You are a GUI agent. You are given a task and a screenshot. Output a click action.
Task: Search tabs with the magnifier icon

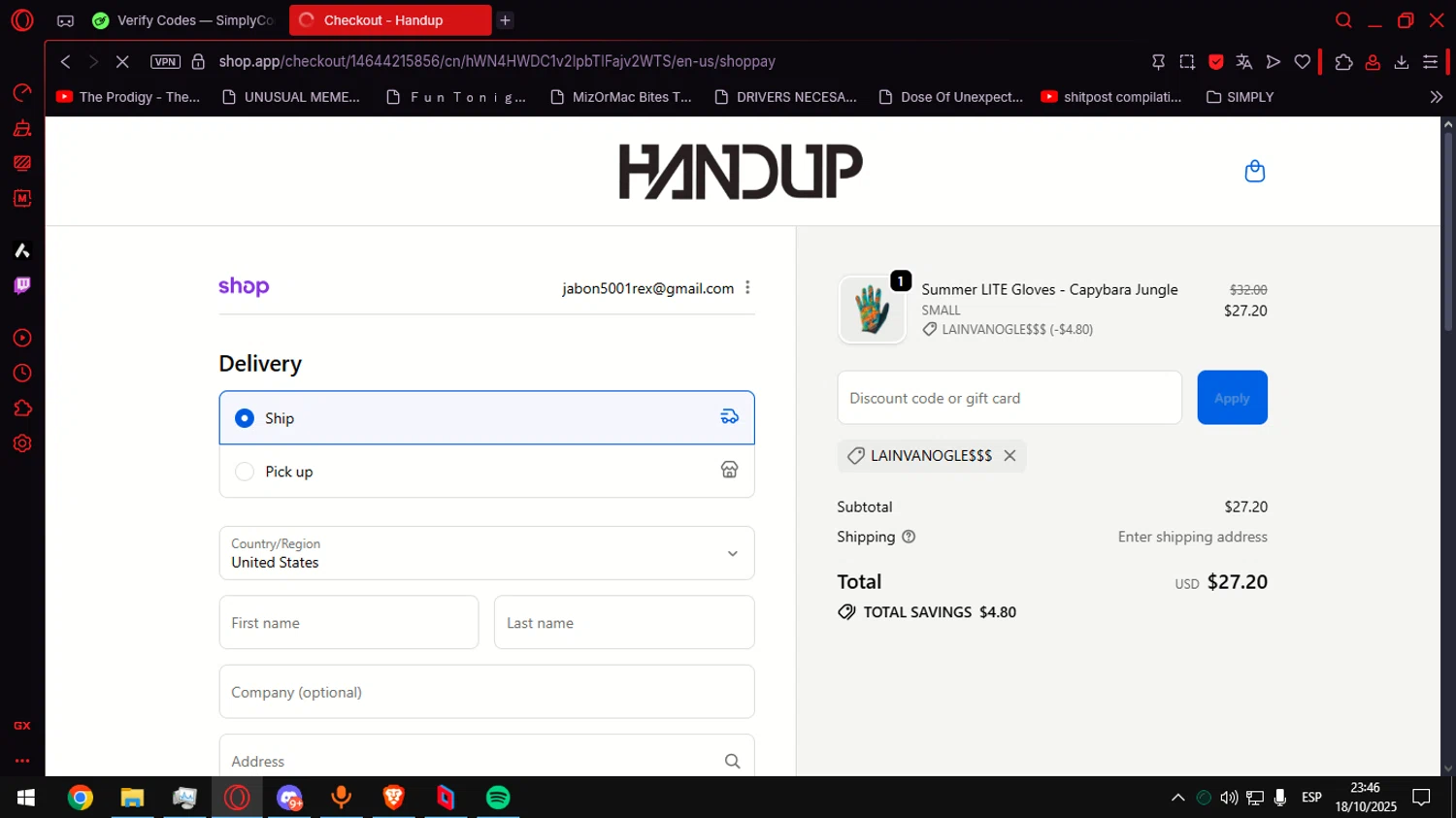[x=1343, y=20]
